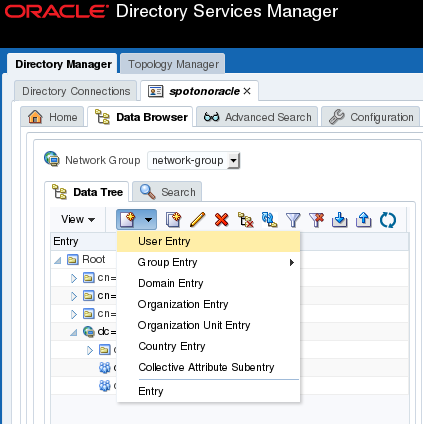The width and height of the screenshot is (423, 424).
Task: Open the Advanced Search tab
Action: coord(257,117)
